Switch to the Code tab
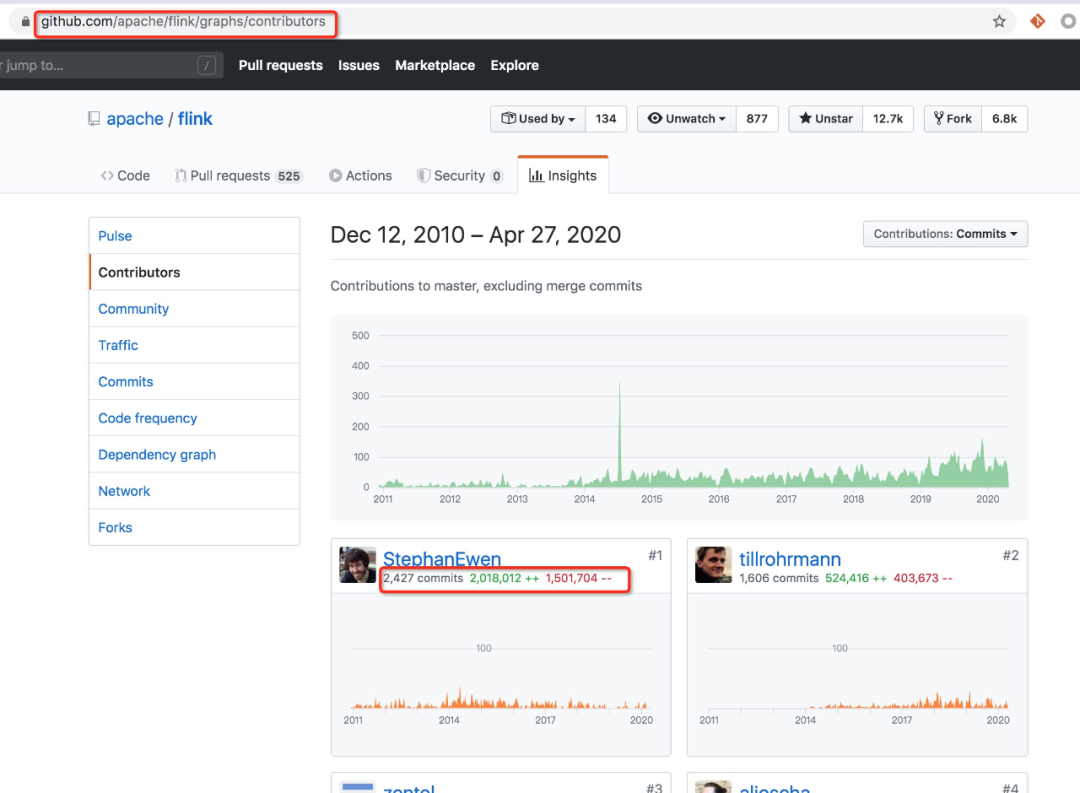The height and width of the screenshot is (793, 1080). [125, 176]
